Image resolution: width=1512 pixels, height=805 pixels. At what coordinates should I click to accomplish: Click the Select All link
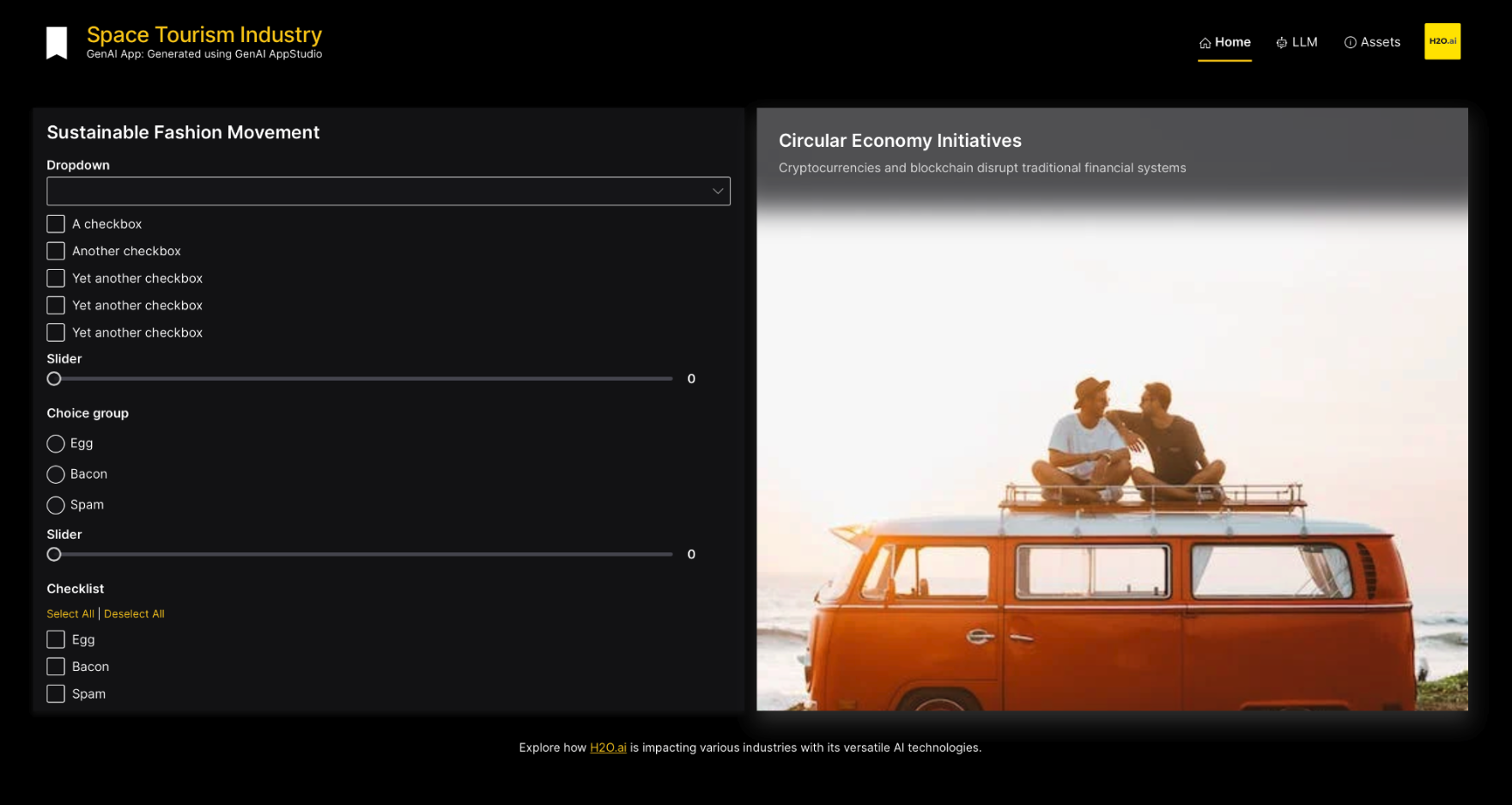pyautogui.click(x=70, y=614)
